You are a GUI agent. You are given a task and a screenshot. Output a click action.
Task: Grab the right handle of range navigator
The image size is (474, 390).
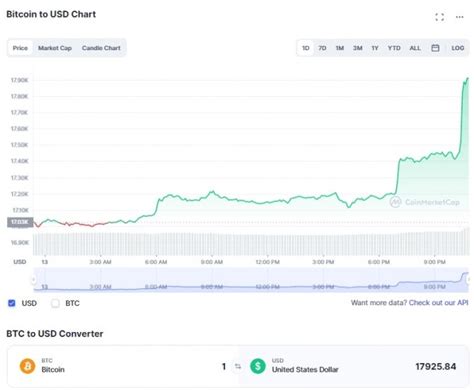469,279
